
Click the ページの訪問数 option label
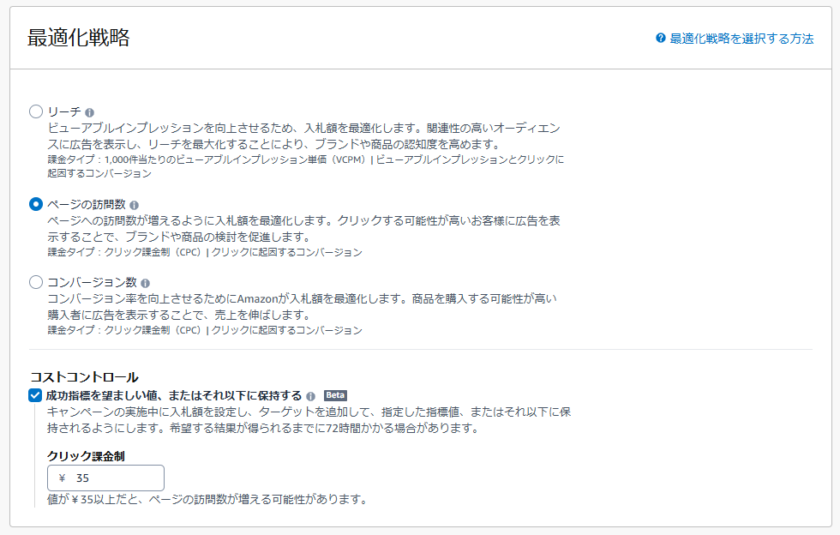tap(85, 203)
